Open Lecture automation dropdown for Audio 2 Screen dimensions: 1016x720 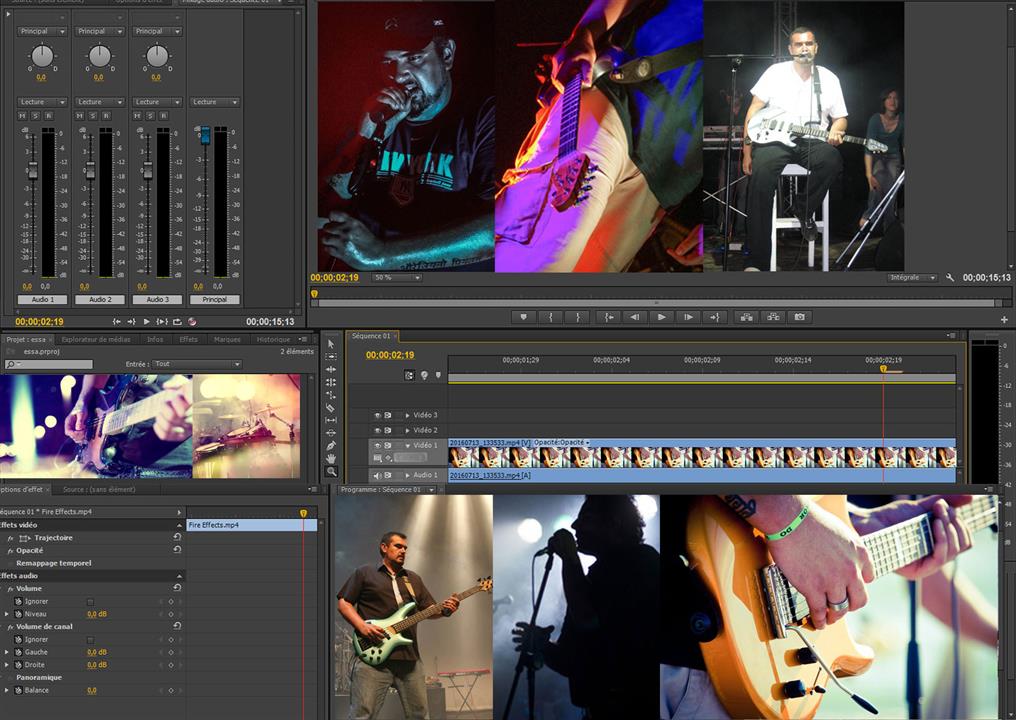click(x=100, y=102)
